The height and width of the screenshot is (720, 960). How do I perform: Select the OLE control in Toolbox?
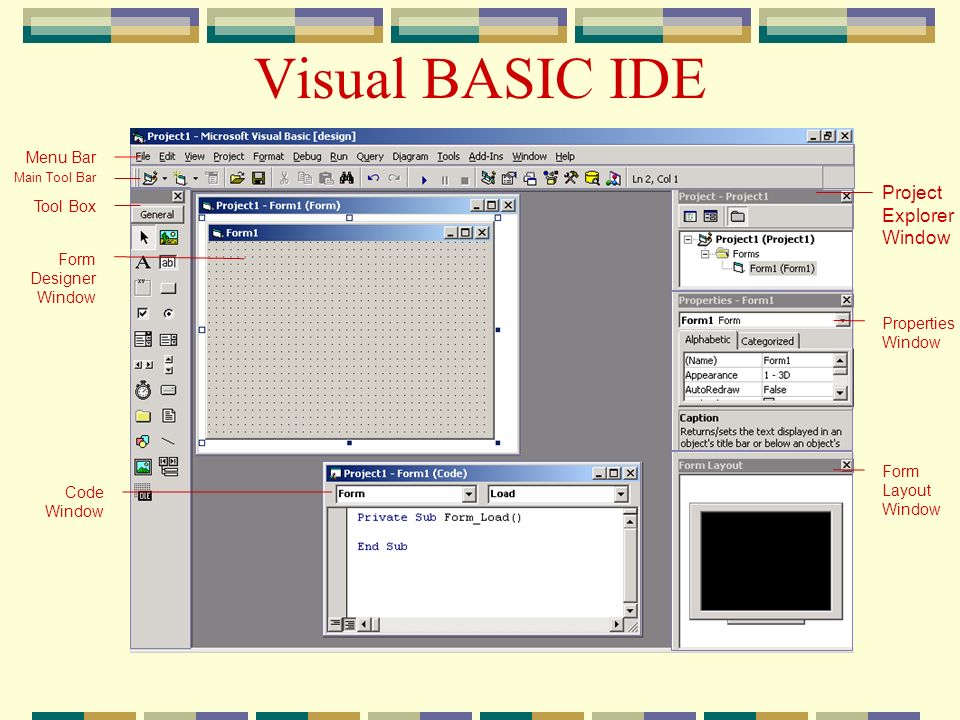(144, 492)
